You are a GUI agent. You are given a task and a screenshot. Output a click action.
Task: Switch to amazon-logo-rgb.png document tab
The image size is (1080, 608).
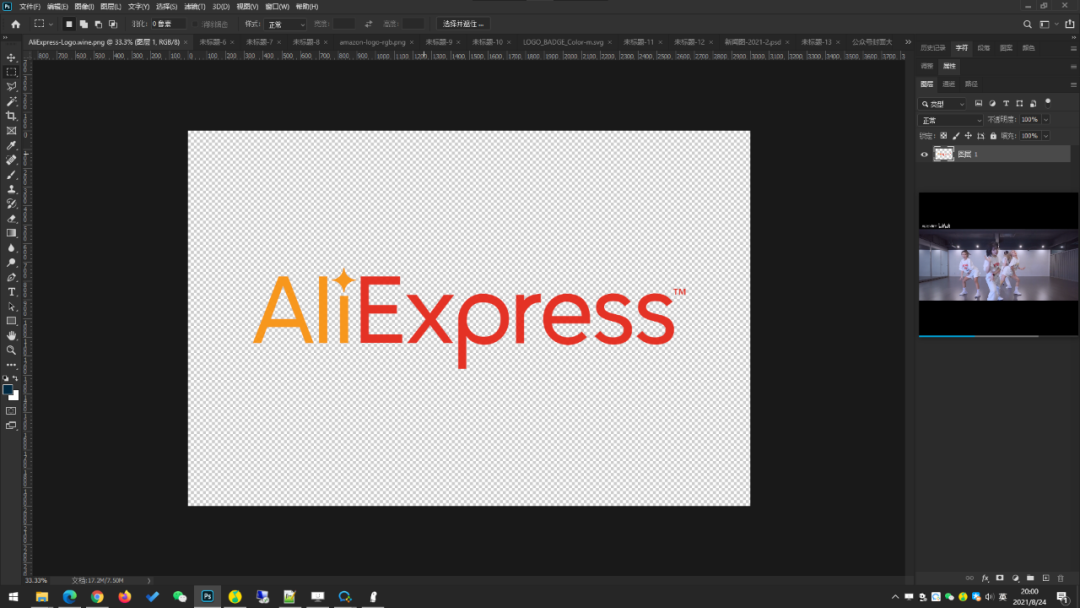pyautogui.click(x=372, y=42)
